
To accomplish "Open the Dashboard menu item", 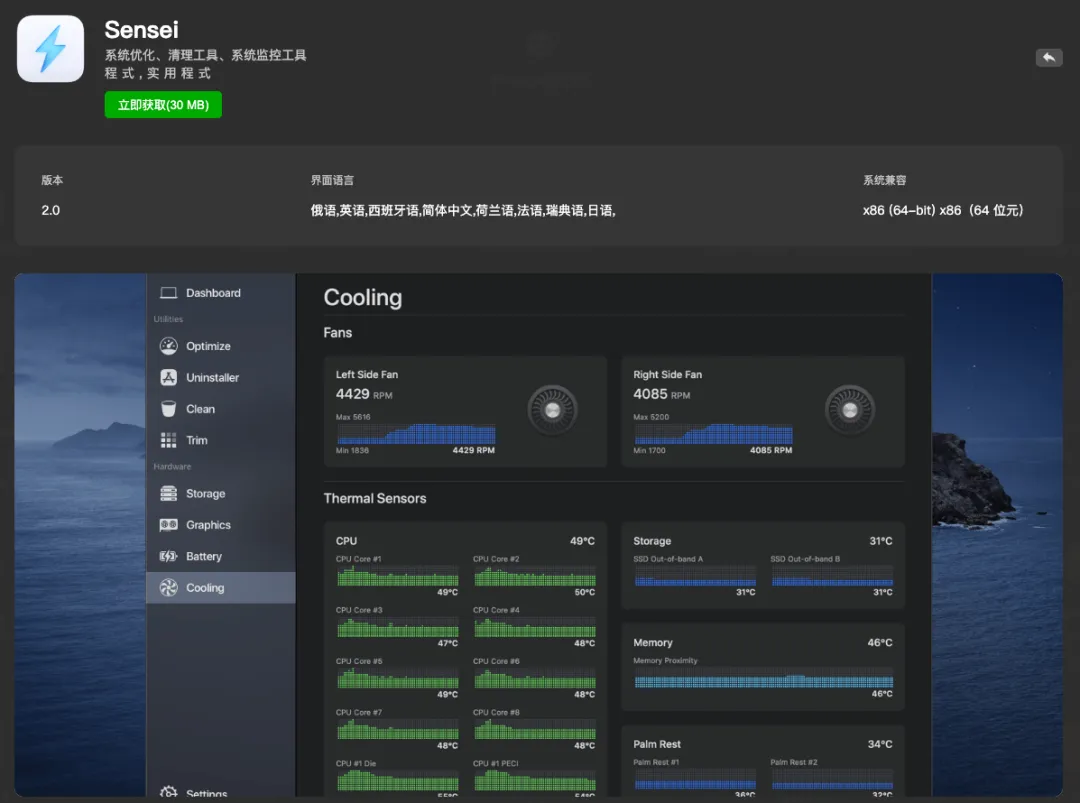I will coord(220,293).
